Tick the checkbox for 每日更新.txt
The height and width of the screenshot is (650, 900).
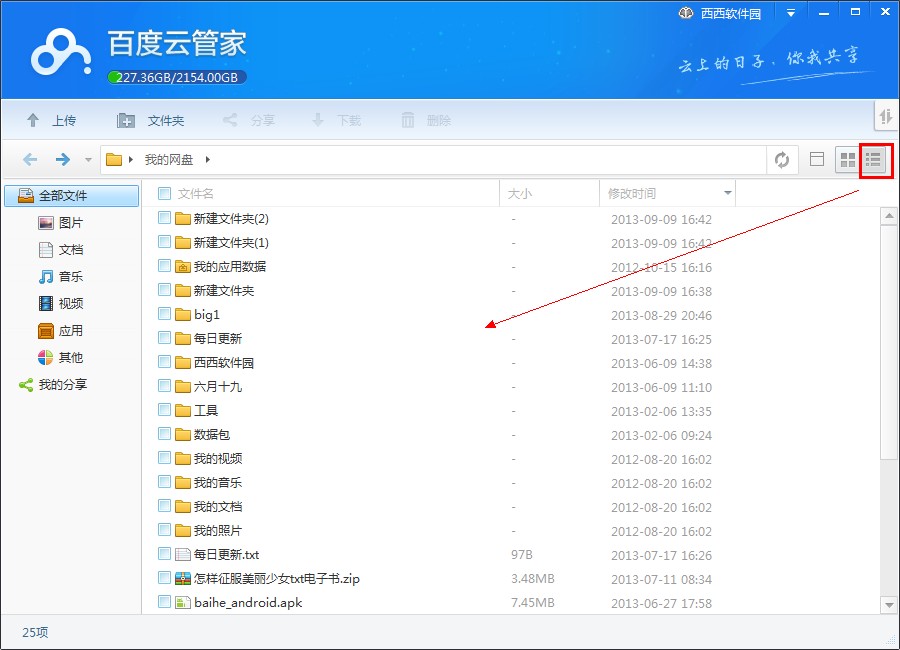click(x=165, y=554)
